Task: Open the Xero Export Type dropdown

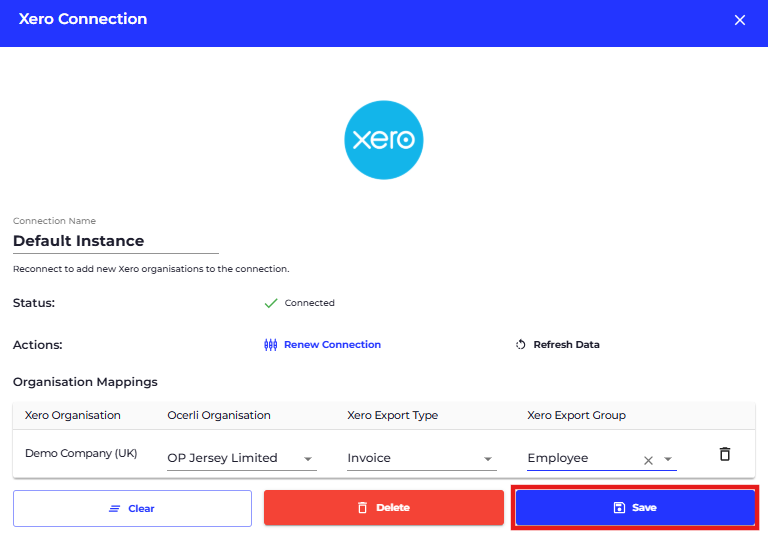Action: 422,458
